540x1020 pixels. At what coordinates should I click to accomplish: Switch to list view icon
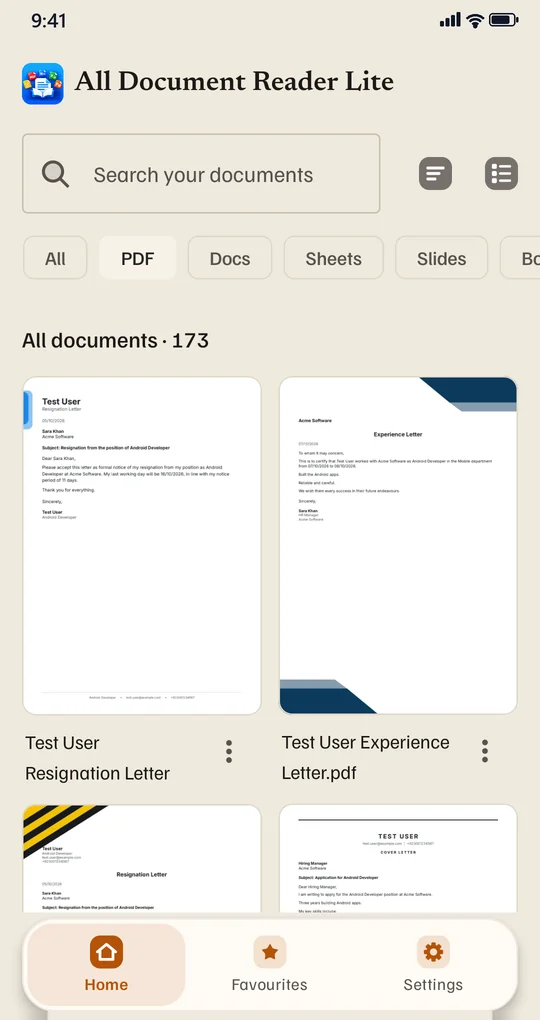(x=502, y=174)
